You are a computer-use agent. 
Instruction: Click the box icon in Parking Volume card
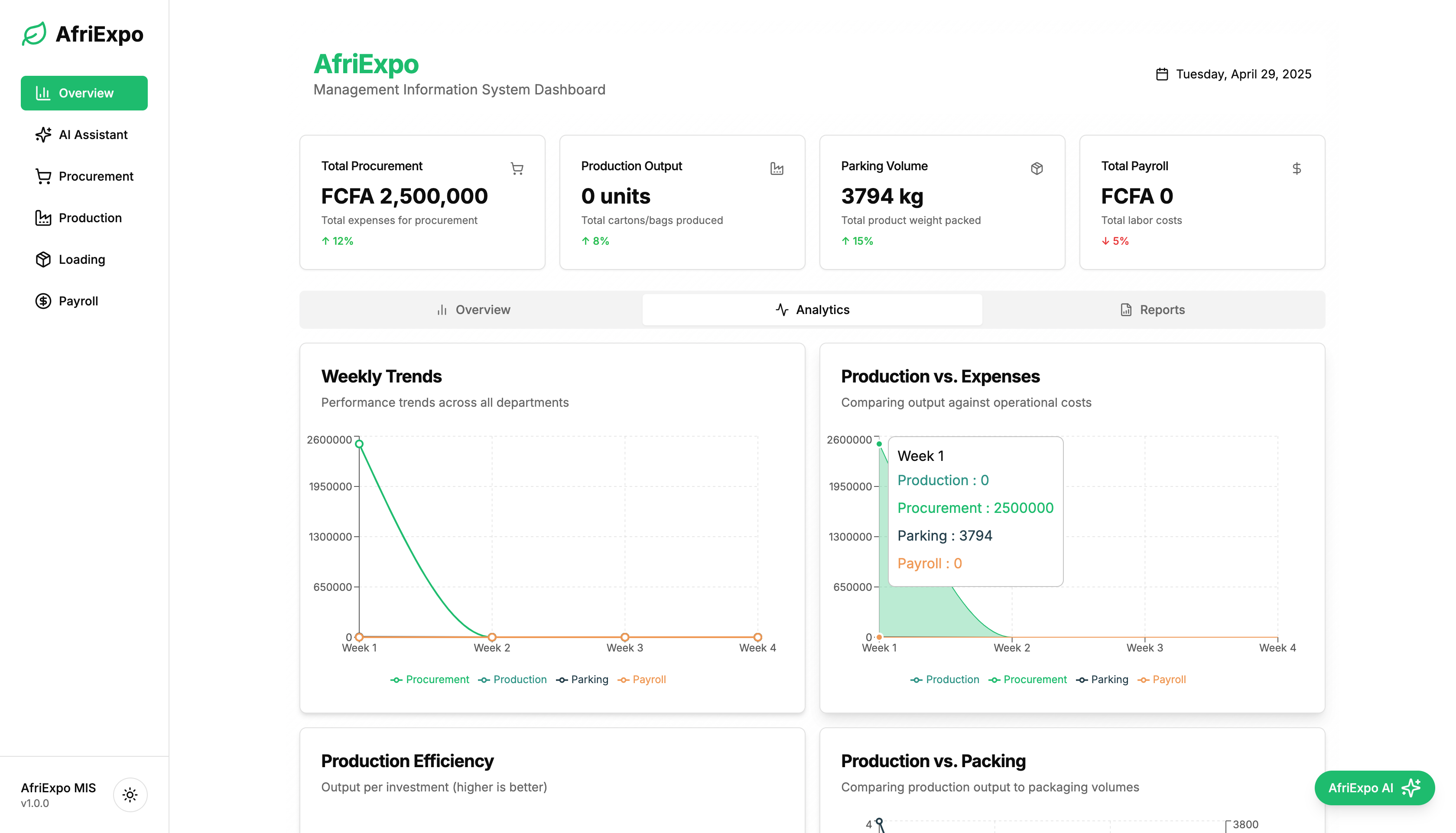click(x=1037, y=168)
